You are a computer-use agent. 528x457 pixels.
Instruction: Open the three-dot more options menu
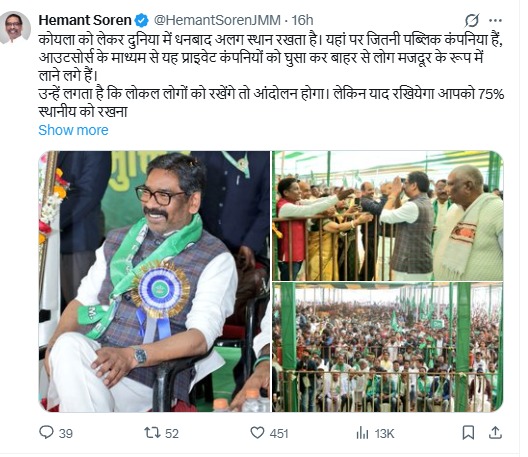(x=495, y=21)
